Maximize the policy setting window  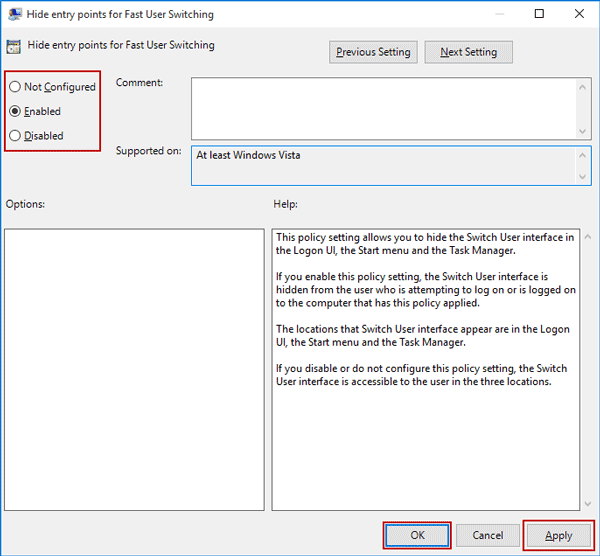pos(540,14)
